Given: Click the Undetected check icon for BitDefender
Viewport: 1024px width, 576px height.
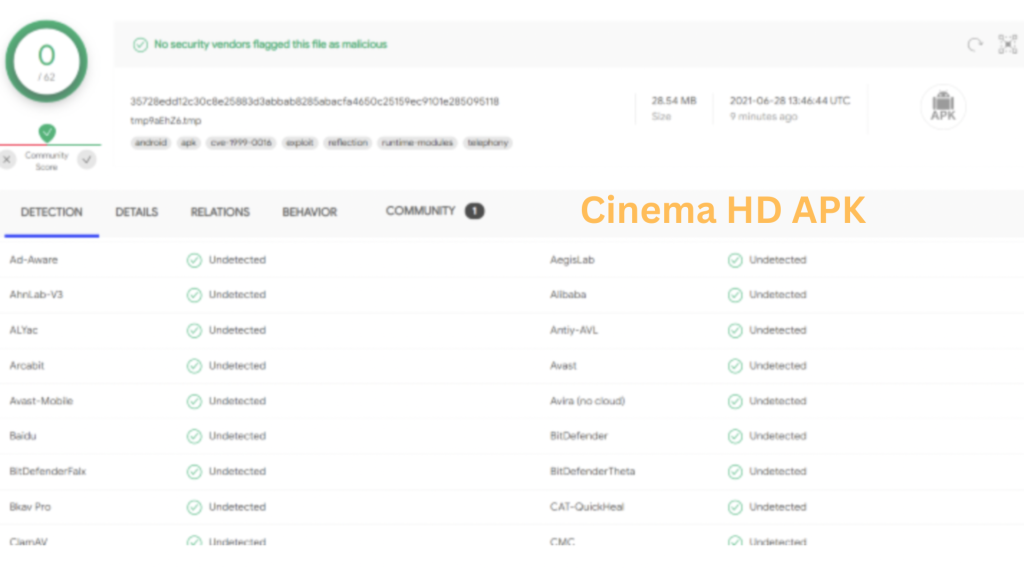Looking at the screenshot, I should pos(735,436).
